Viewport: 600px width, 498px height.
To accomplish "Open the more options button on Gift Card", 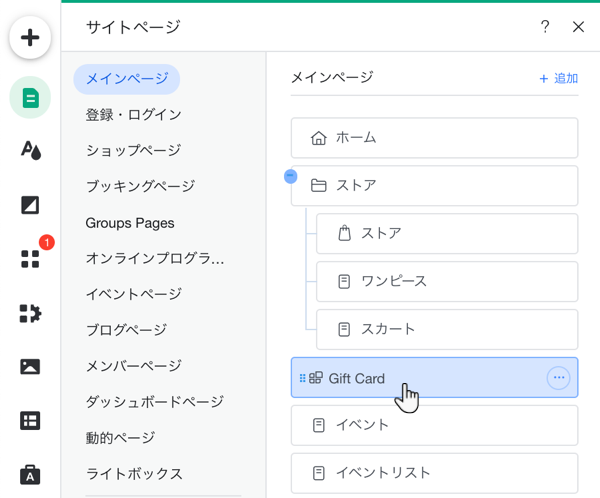I will click(x=558, y=378).
